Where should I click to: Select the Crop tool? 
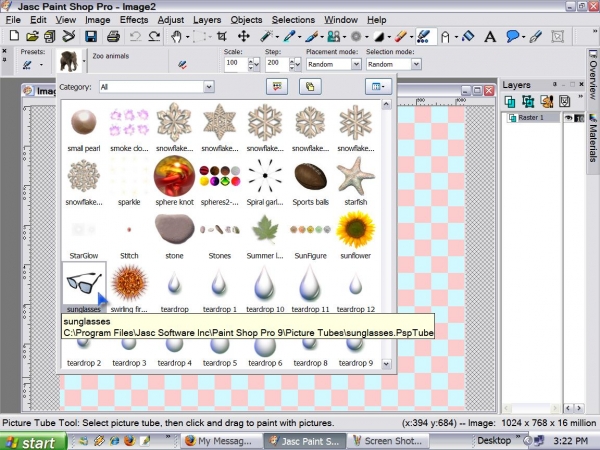pyautogui.click(x=222, y=37)
